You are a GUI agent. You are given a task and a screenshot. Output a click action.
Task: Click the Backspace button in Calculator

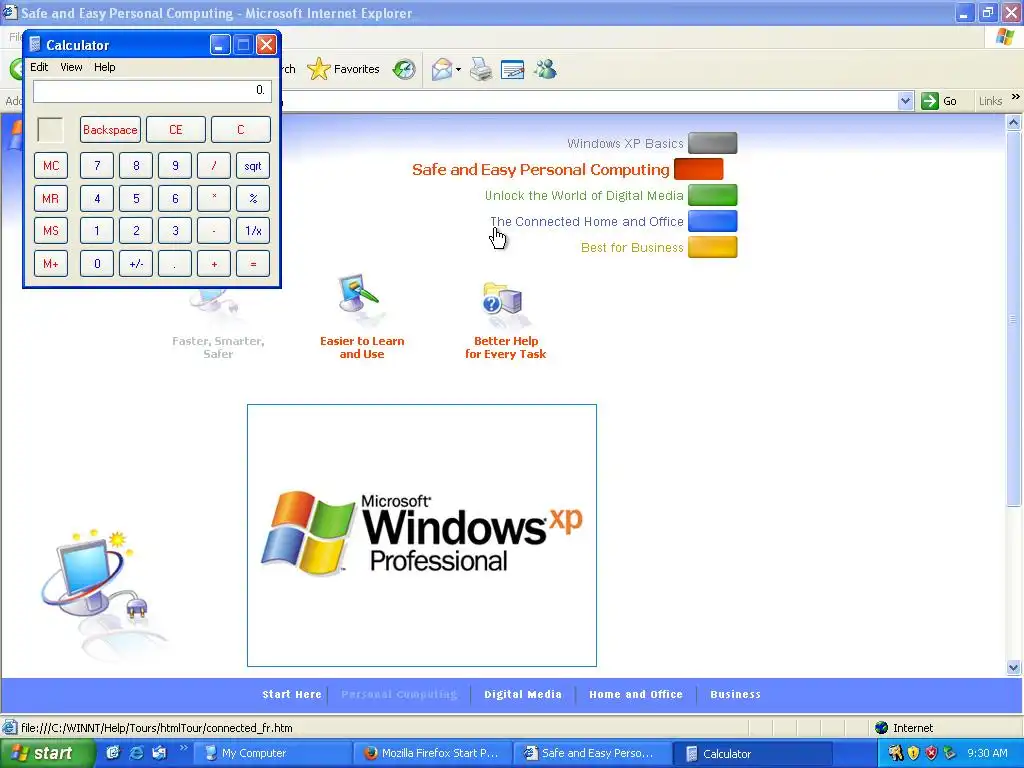(x=110, y=129)
